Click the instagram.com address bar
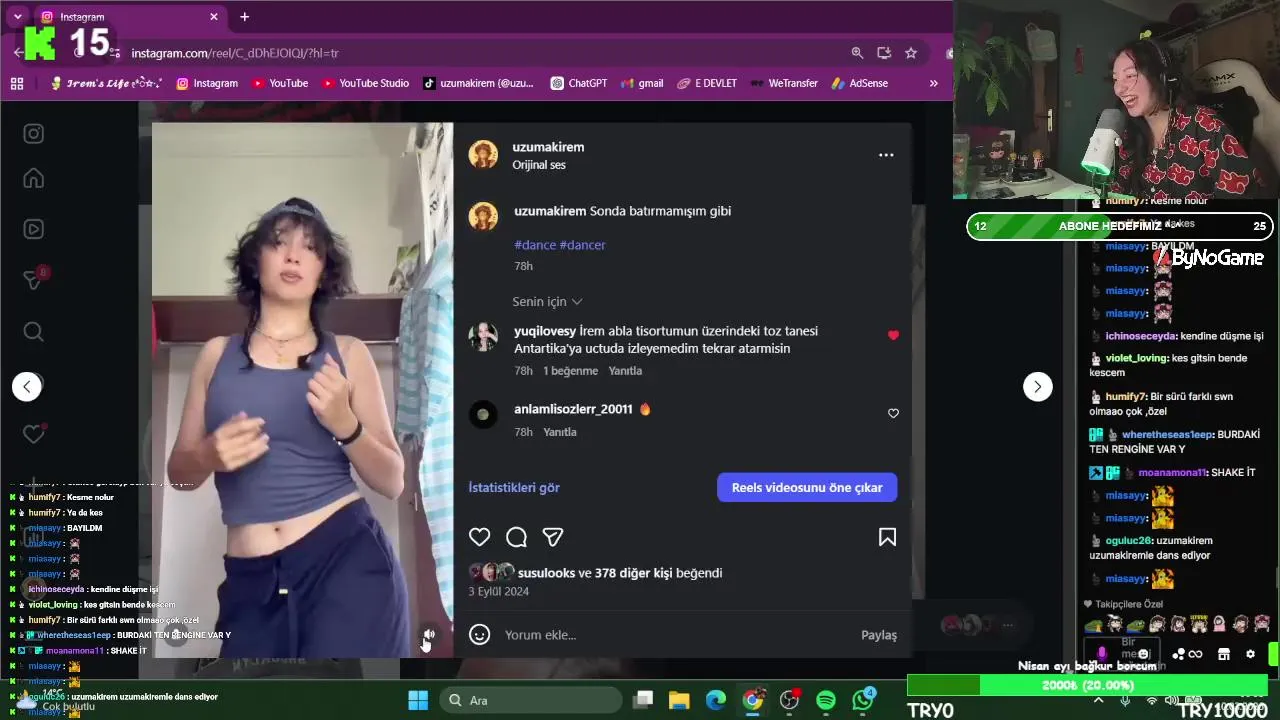This screenshot has height=720, width=1280. click(480, 53)
